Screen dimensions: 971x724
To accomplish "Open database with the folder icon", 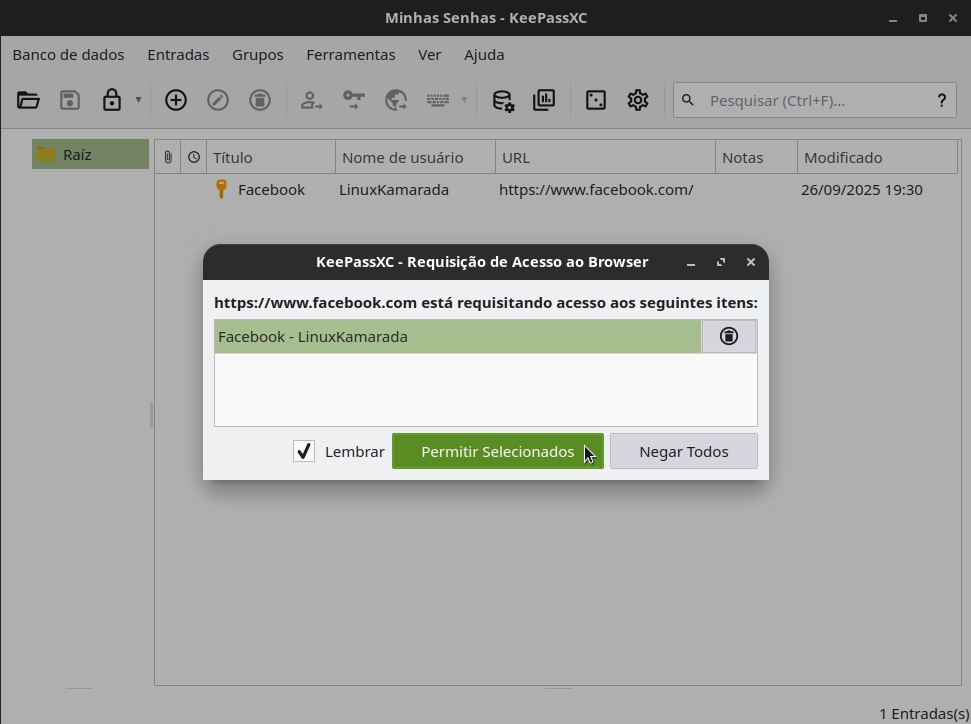I will coord(28,100).
